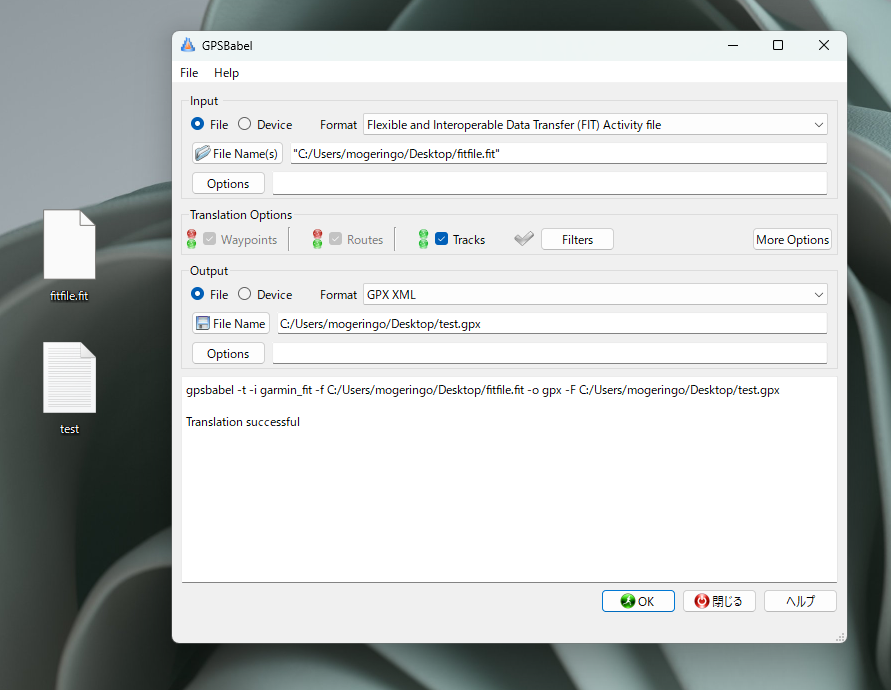
Task: Click the gray checkmark icon beside Filters
Action: [x=524, y=239]
